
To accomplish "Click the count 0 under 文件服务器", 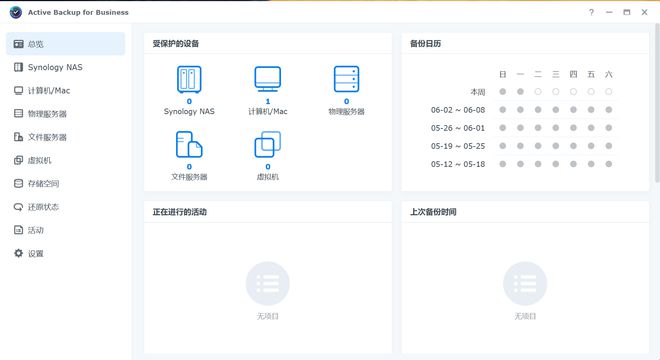I will click(189, 167).
